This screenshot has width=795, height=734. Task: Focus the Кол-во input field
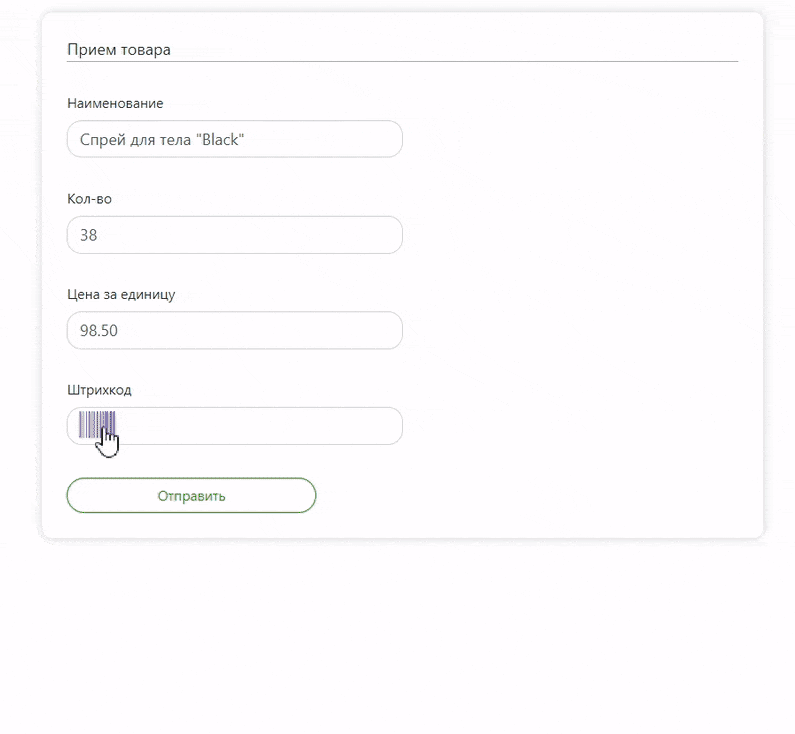[x=235, y=235]
